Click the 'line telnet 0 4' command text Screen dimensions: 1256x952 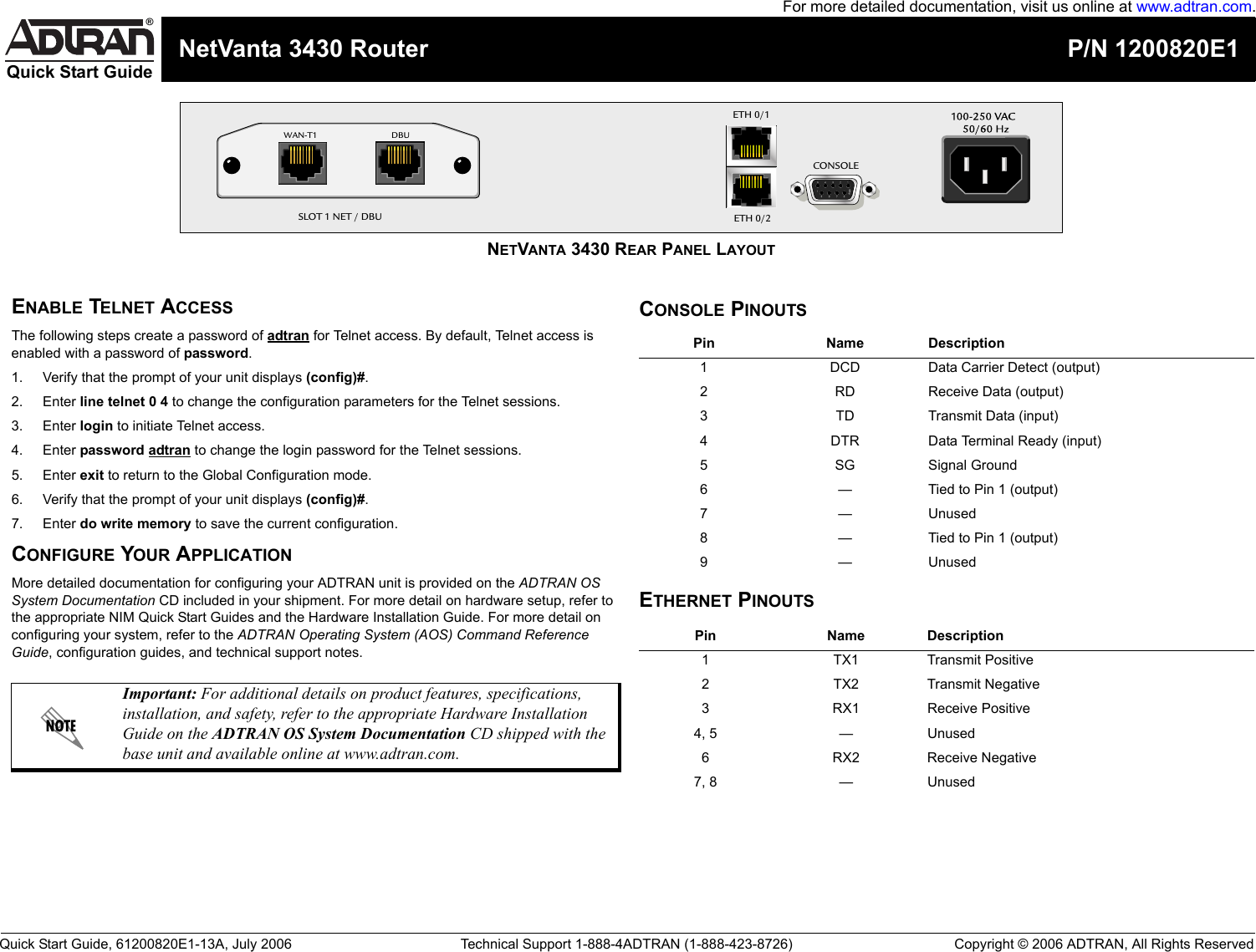pyautogui.click(x=124, y=402)
